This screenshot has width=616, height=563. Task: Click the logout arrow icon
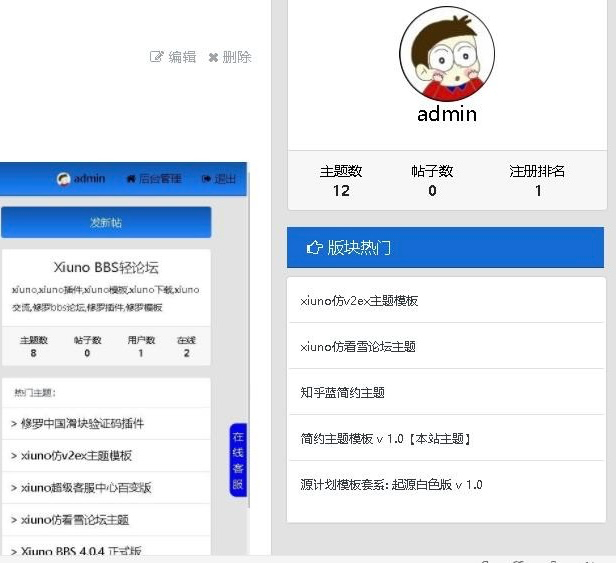[x=206, y=179]
